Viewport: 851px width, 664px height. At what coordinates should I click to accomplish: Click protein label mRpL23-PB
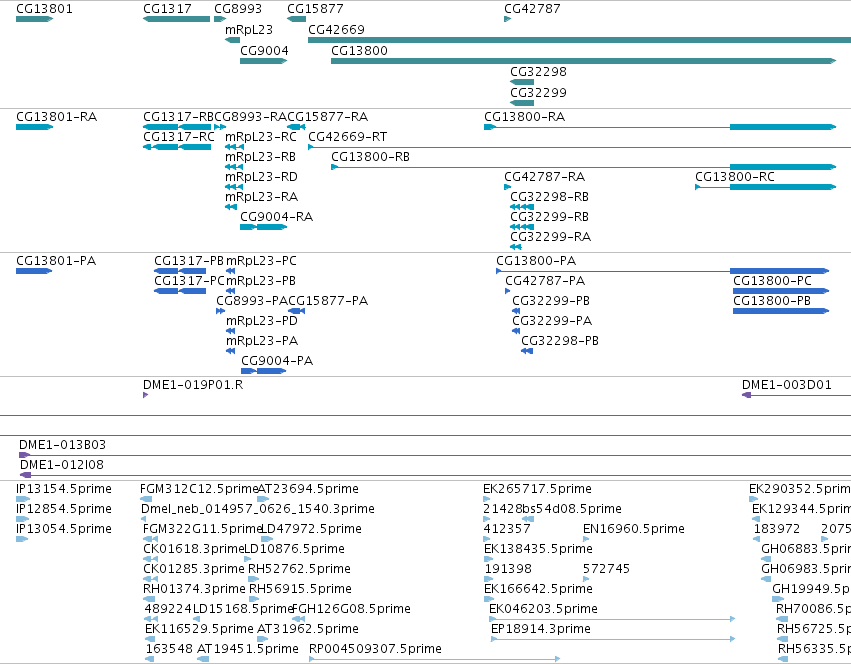(x=261, y=281)
